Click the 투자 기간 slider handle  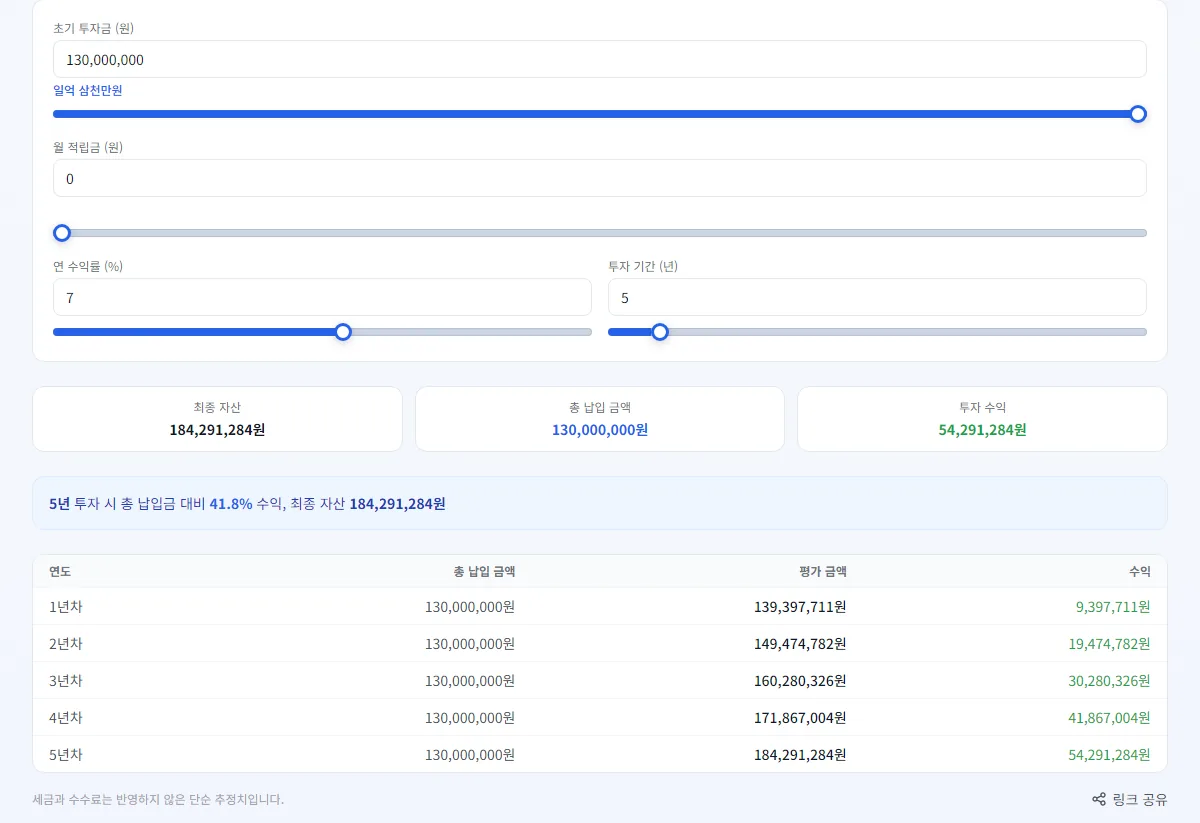click(x=660, y=332)
